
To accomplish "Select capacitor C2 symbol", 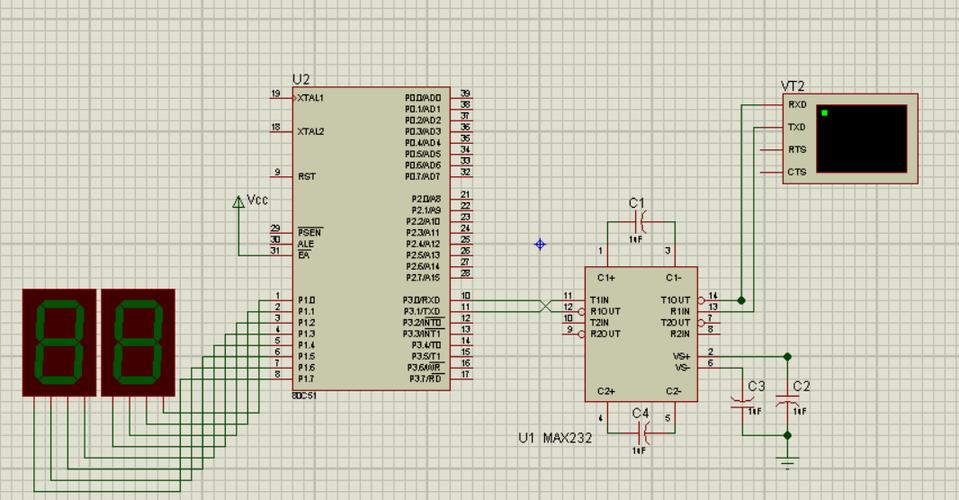I will pyautogui.click(x=787, y=402).
